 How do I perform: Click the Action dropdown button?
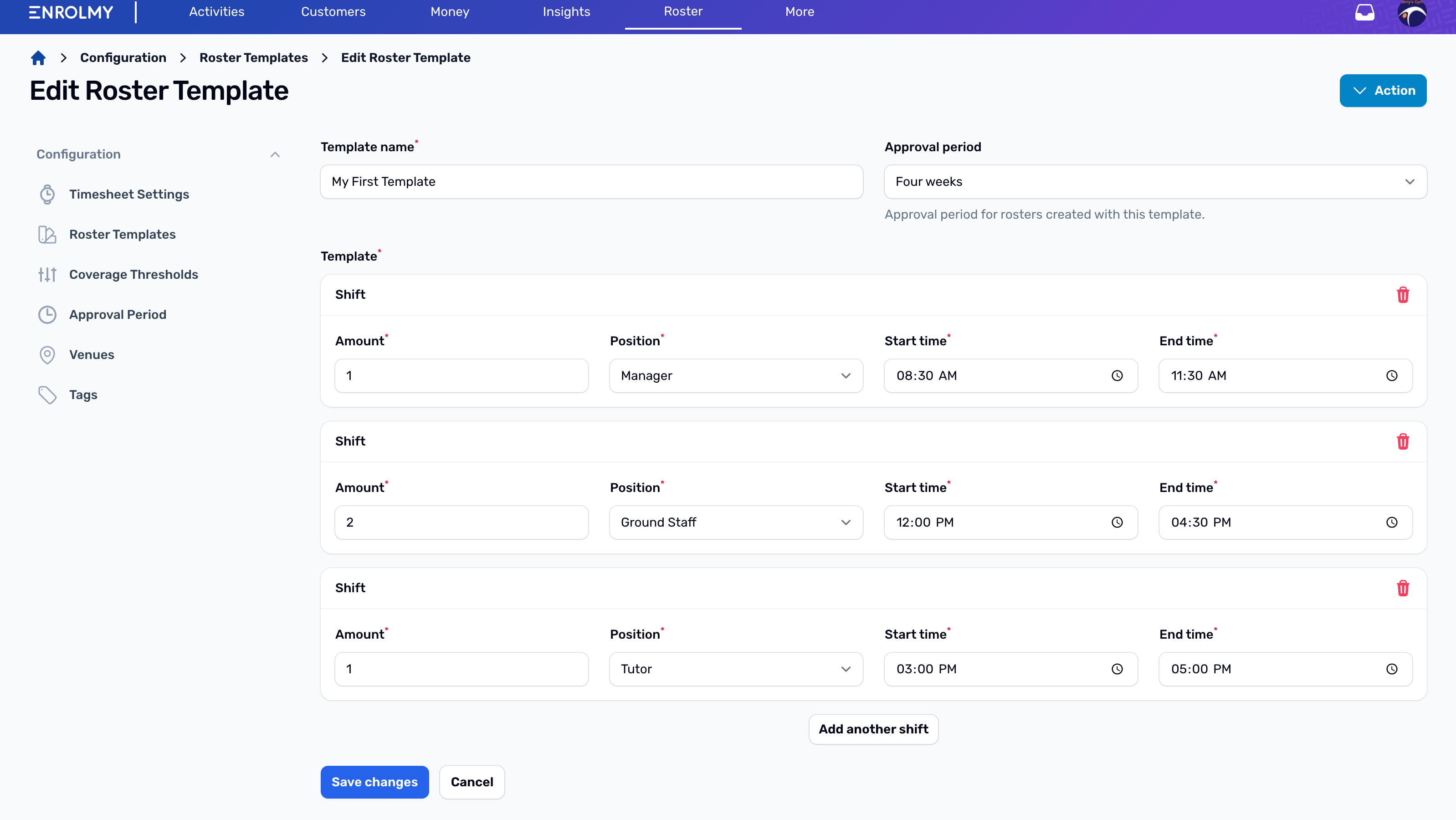pyautogui.click(x=1384, y=90)
